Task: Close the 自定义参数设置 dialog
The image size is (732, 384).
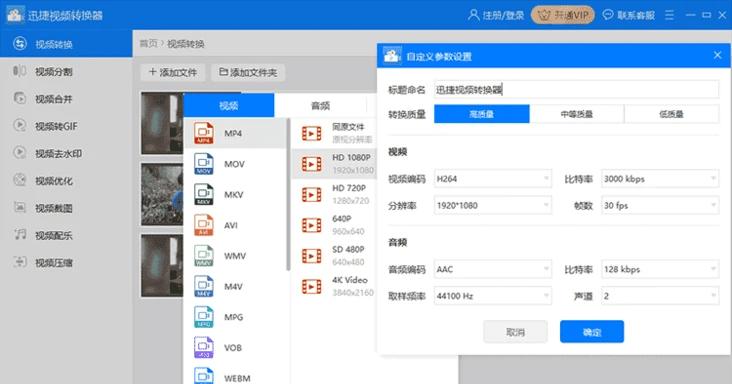Action: pyautogui.click(x=718, y=55)
